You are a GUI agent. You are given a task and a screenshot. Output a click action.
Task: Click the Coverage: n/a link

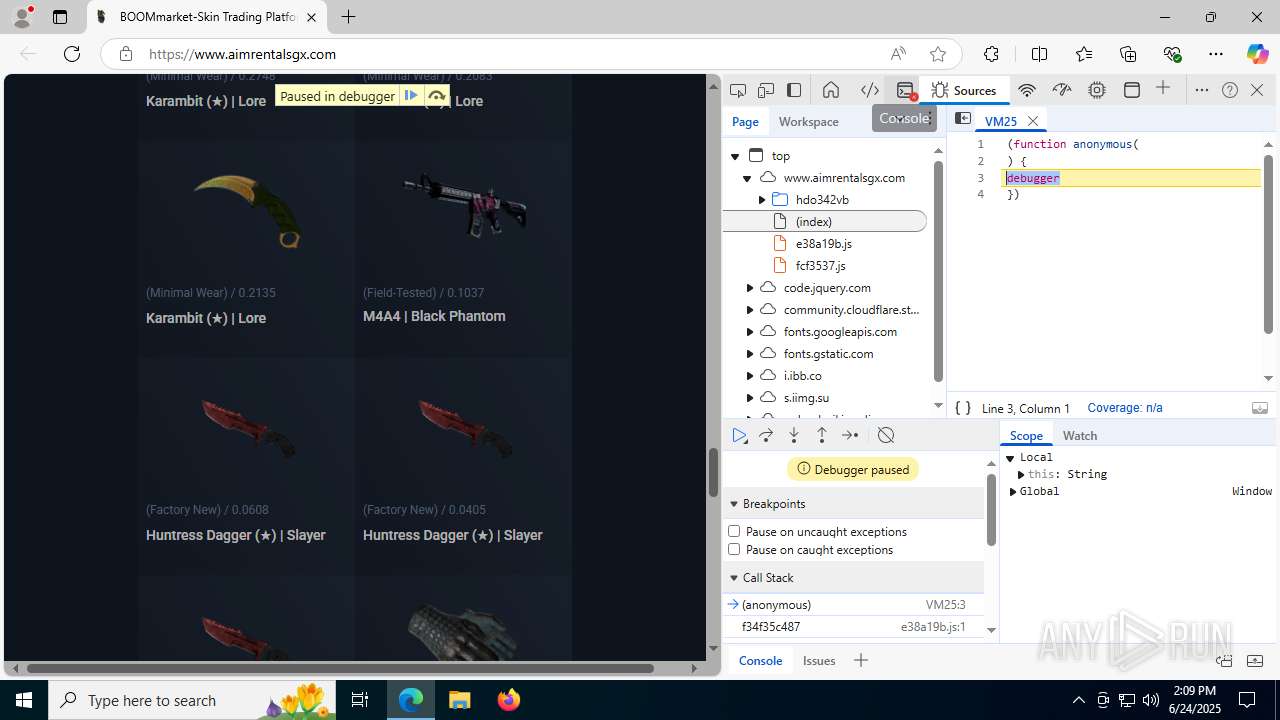[1125, 408]
